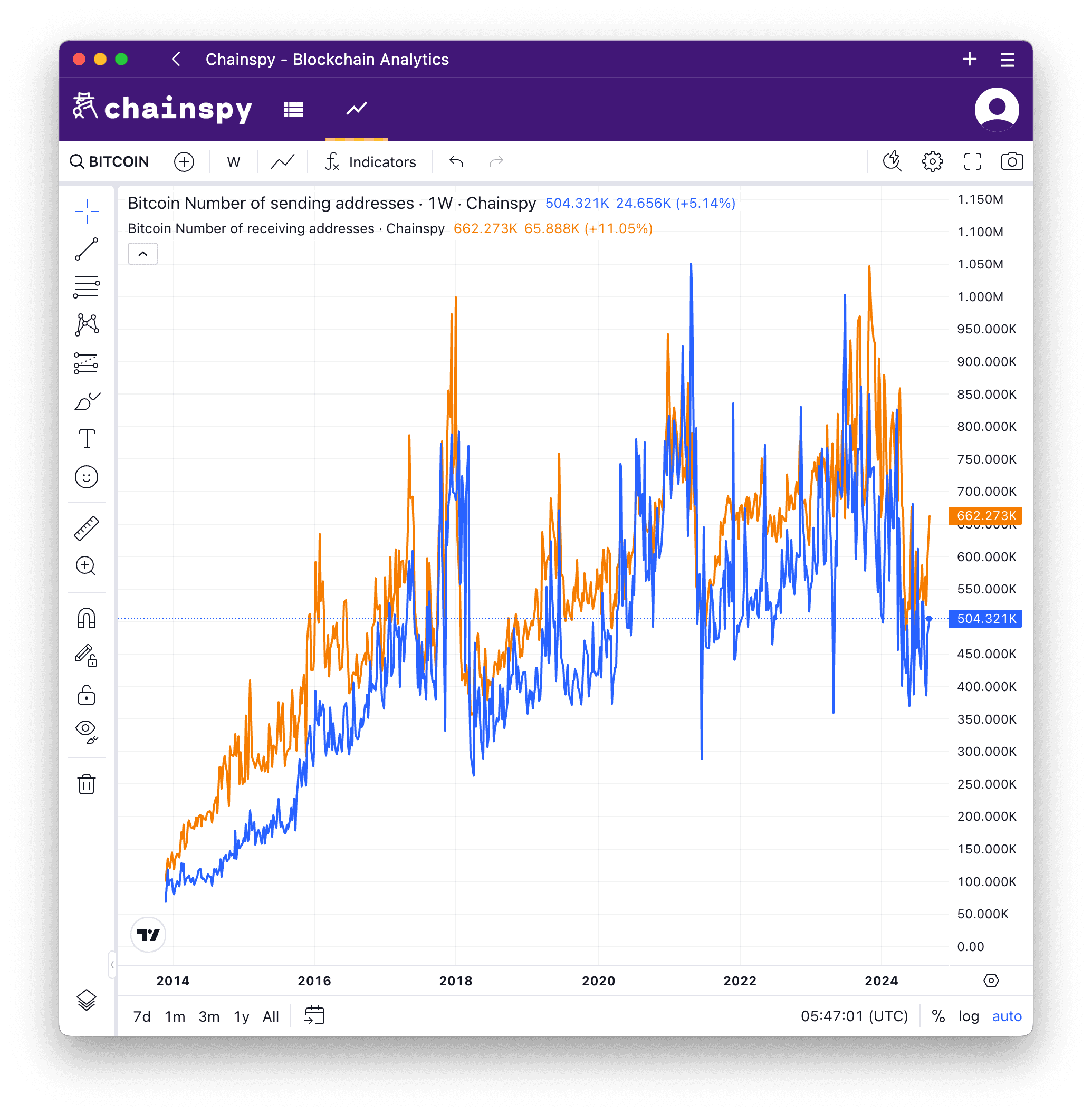
Task: Take a chart snapshot with camera icon
Action: (1012, 162)
